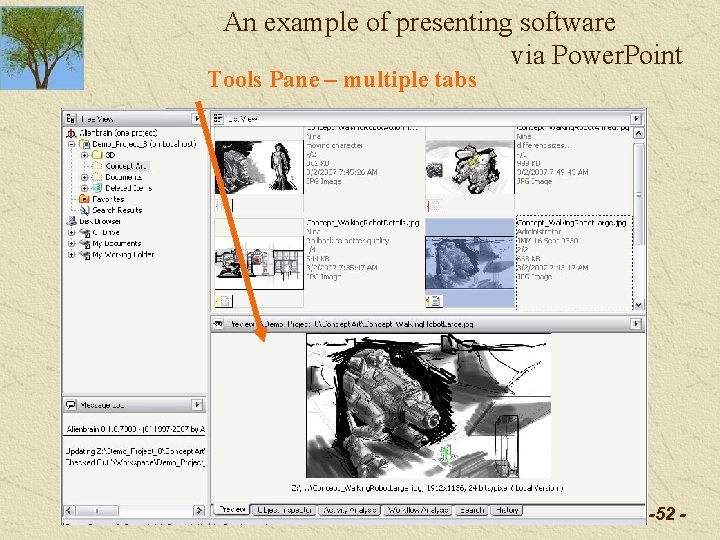Switch to the Object Inspector tab
The image size is (720, 540).
[284, 510]
